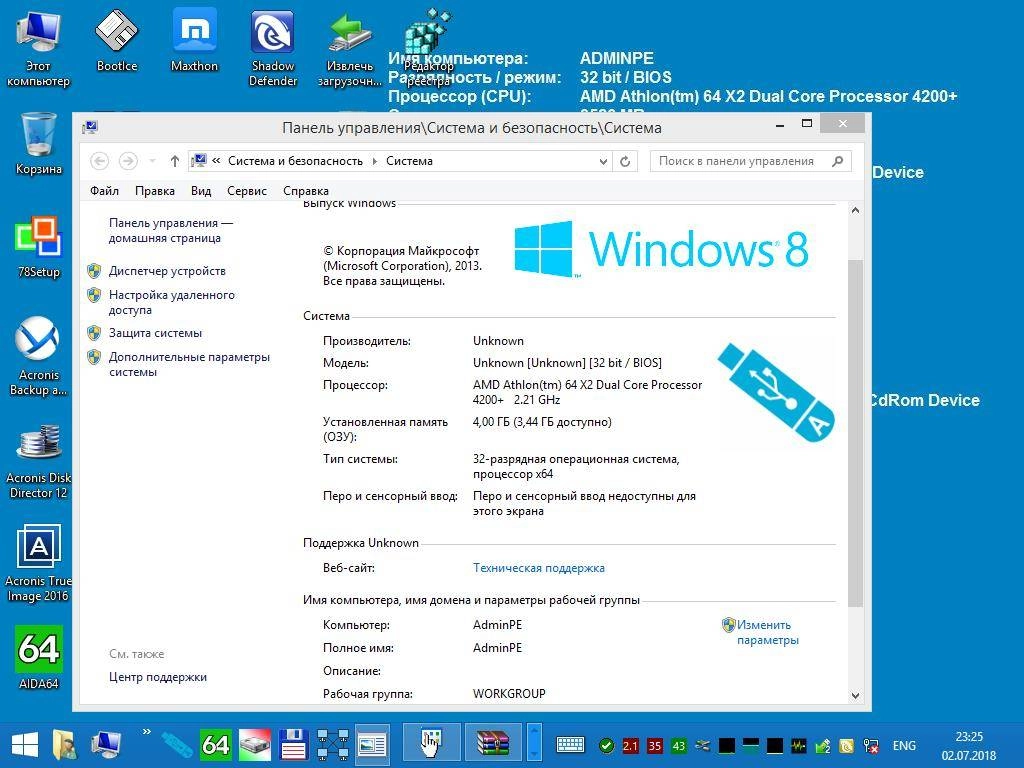Image resolution: width=1024 pixels, height=768 pixels.
Task: Click the taskbar scroll arrows control
Action: (534, 743)
